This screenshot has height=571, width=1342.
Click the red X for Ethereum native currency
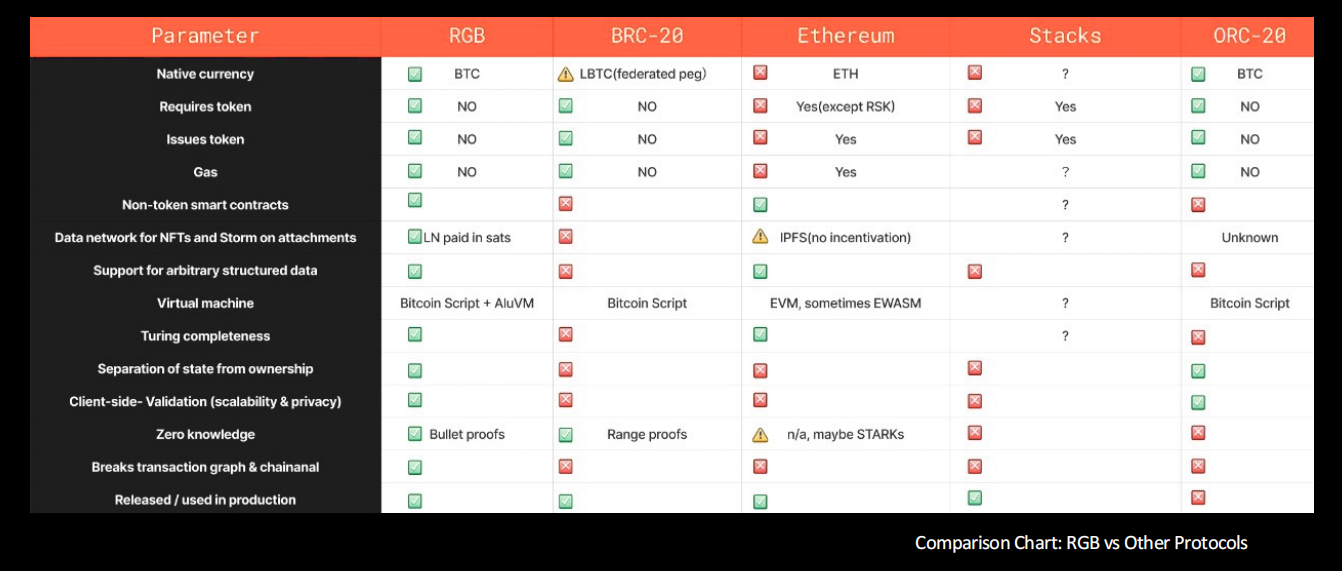(x=760, y=73)
